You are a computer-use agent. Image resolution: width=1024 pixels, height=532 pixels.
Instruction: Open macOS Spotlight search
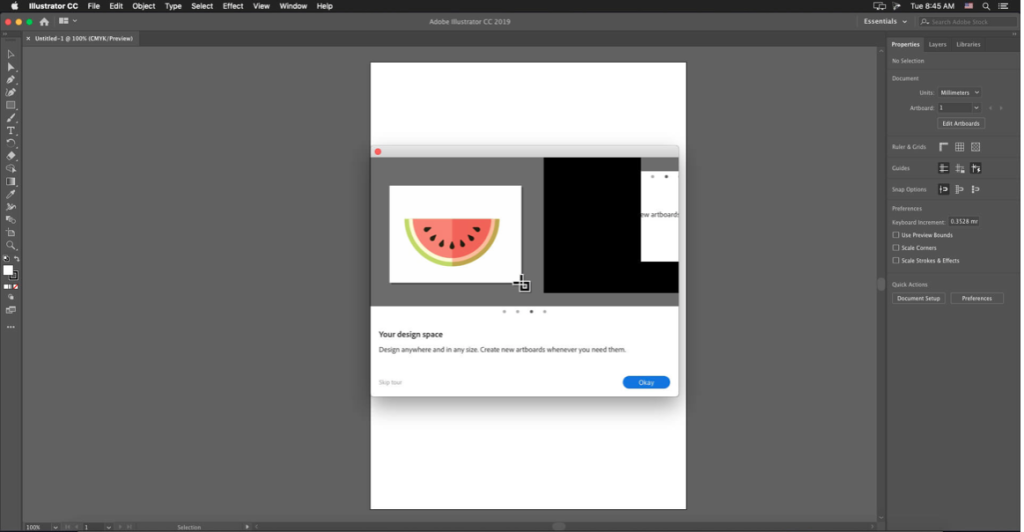click(x=985, y=6)
